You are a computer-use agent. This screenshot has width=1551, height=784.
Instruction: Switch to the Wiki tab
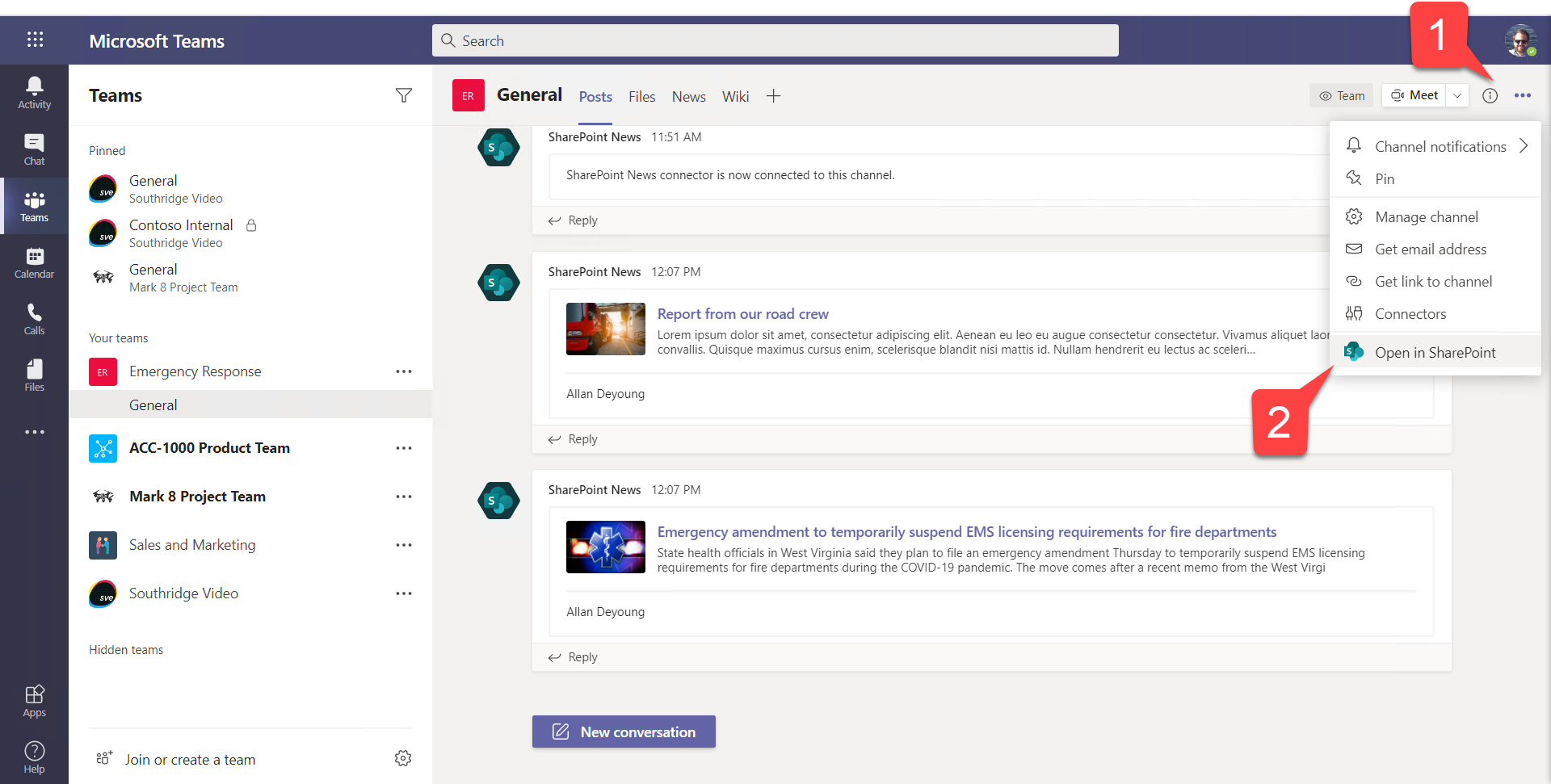click(735, 96)
